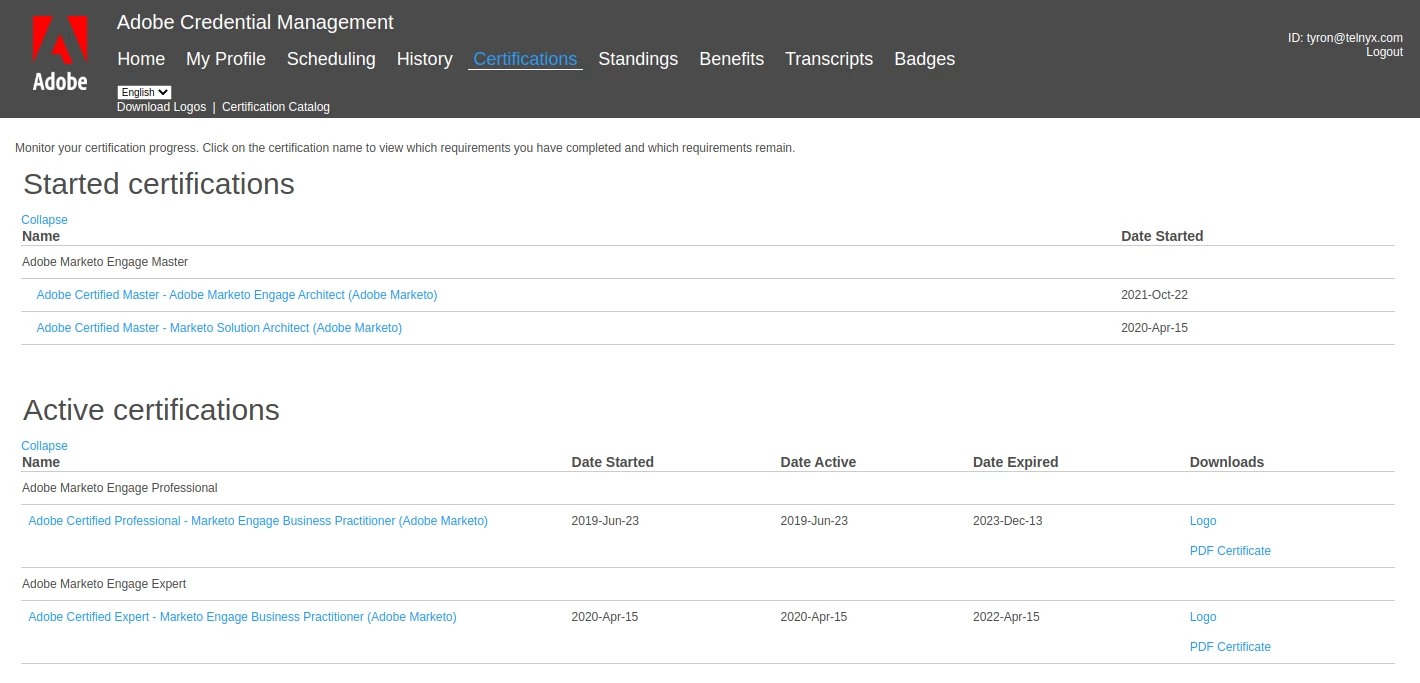Click the 2022-Apr-15 expiry date

pos(1006,617)
